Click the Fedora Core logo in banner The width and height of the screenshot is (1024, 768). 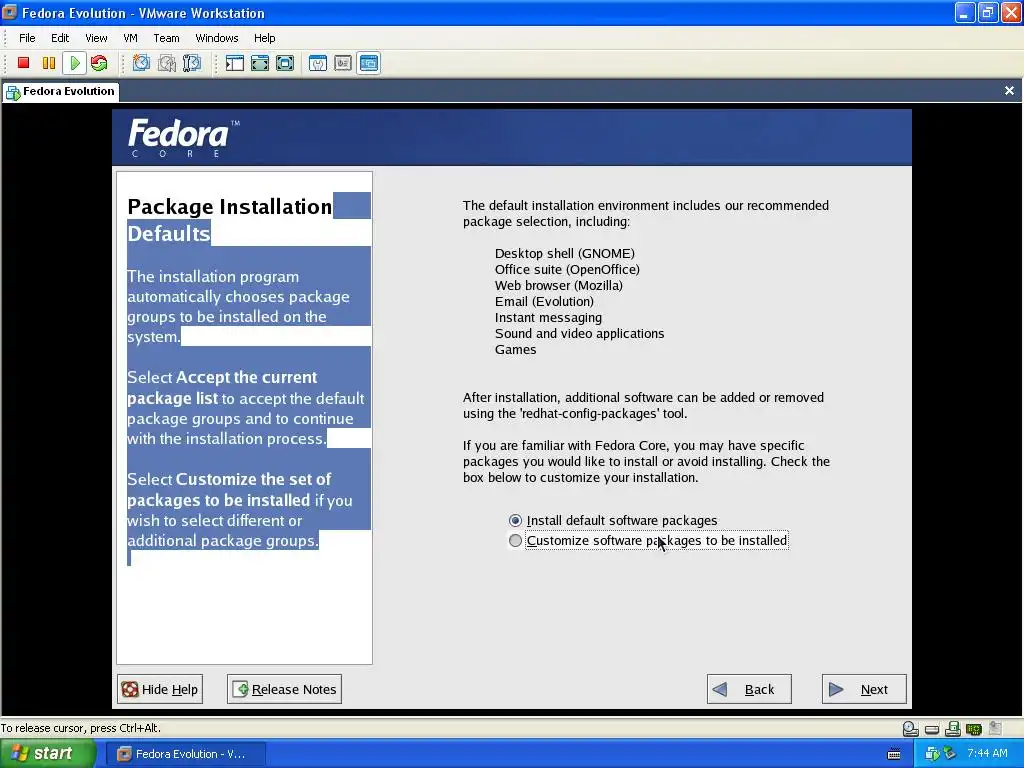(x=184, y=138)
